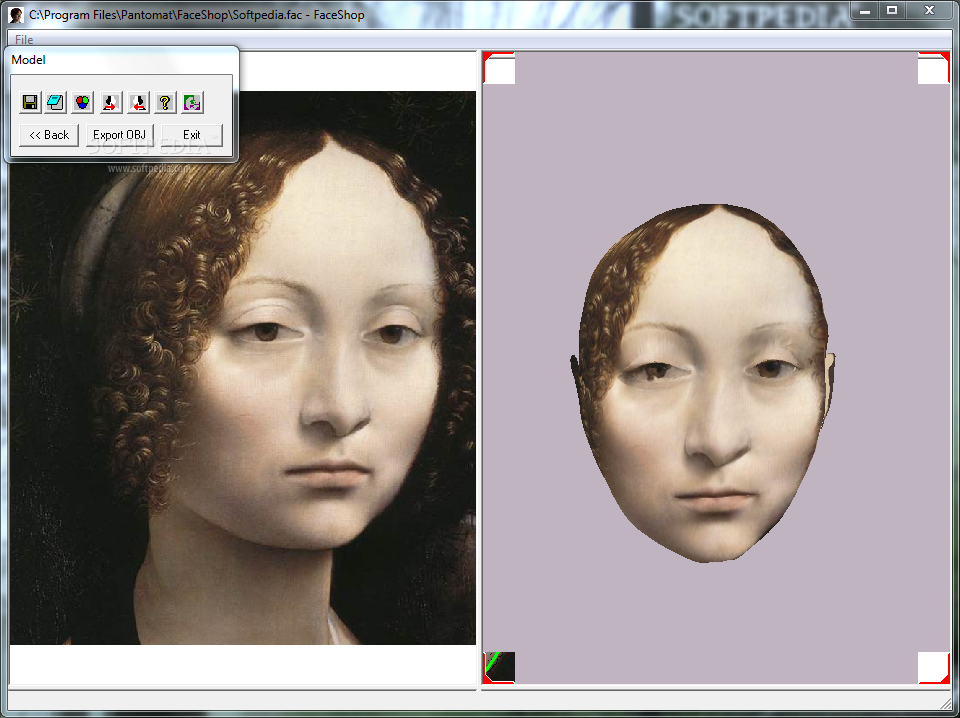The image size is (960, 718).
Task: Click the bottom-left corner square with green line
Action: [500, 667]
